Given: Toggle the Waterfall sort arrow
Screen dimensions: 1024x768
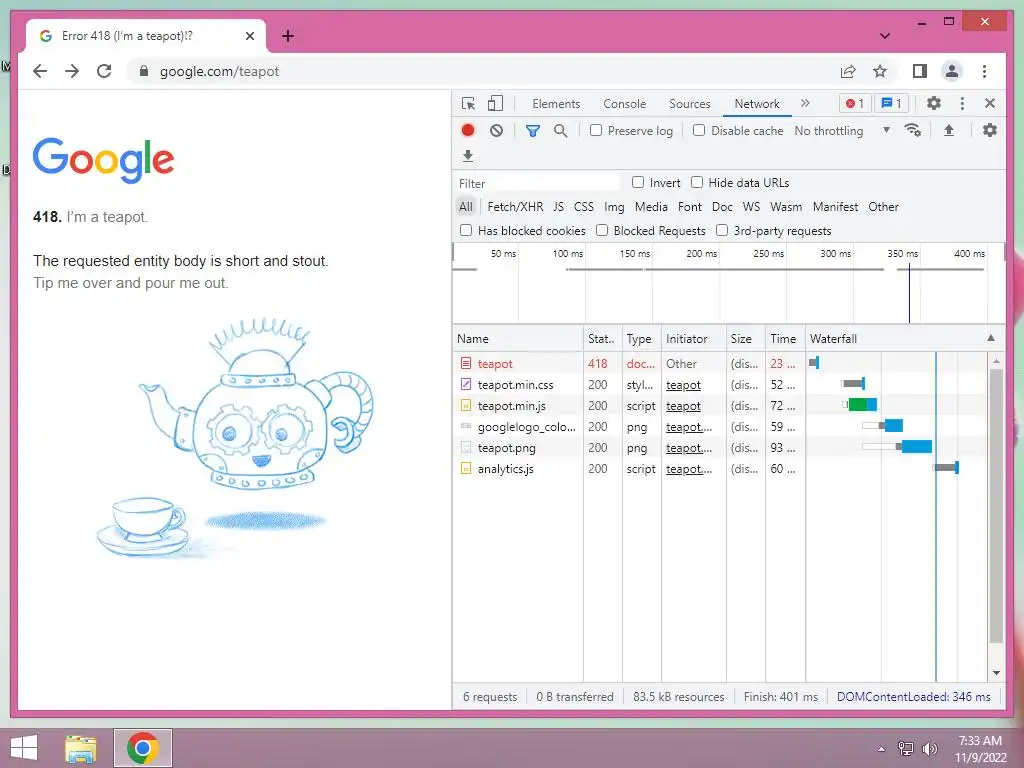Looking at the screenshot, I should 991,338.
